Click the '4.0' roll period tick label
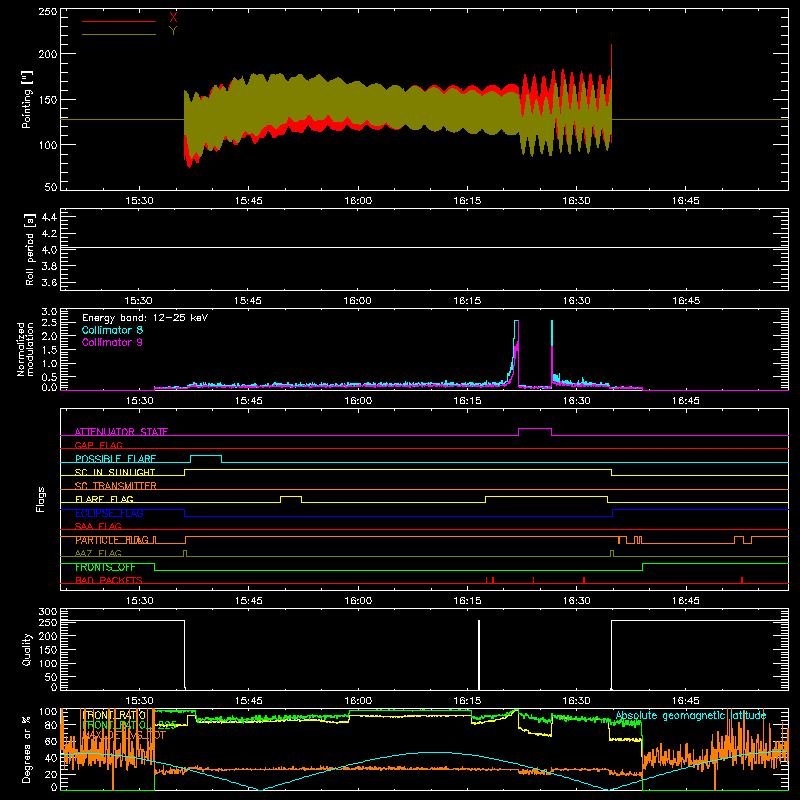This screenshot has width=800, height=800. pyautogui.click(x=49, y=250)
